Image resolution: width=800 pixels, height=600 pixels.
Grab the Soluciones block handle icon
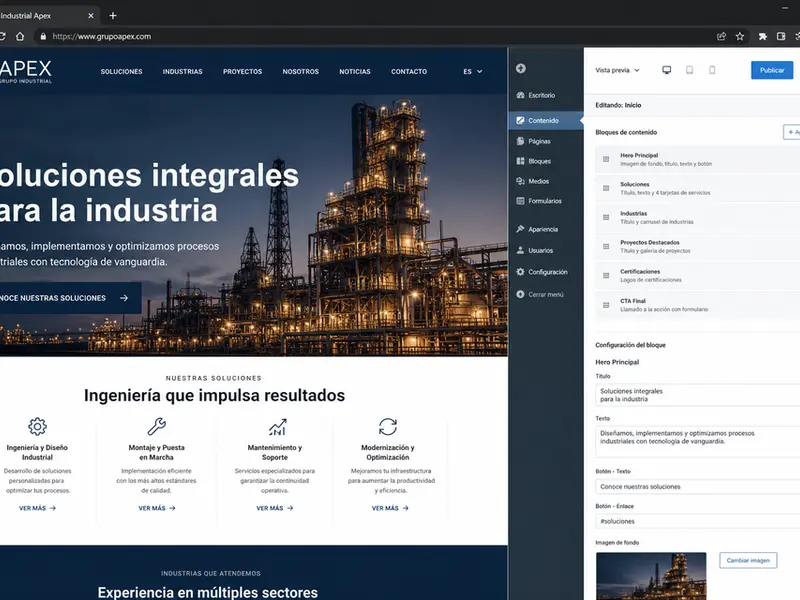coord(606,188)
